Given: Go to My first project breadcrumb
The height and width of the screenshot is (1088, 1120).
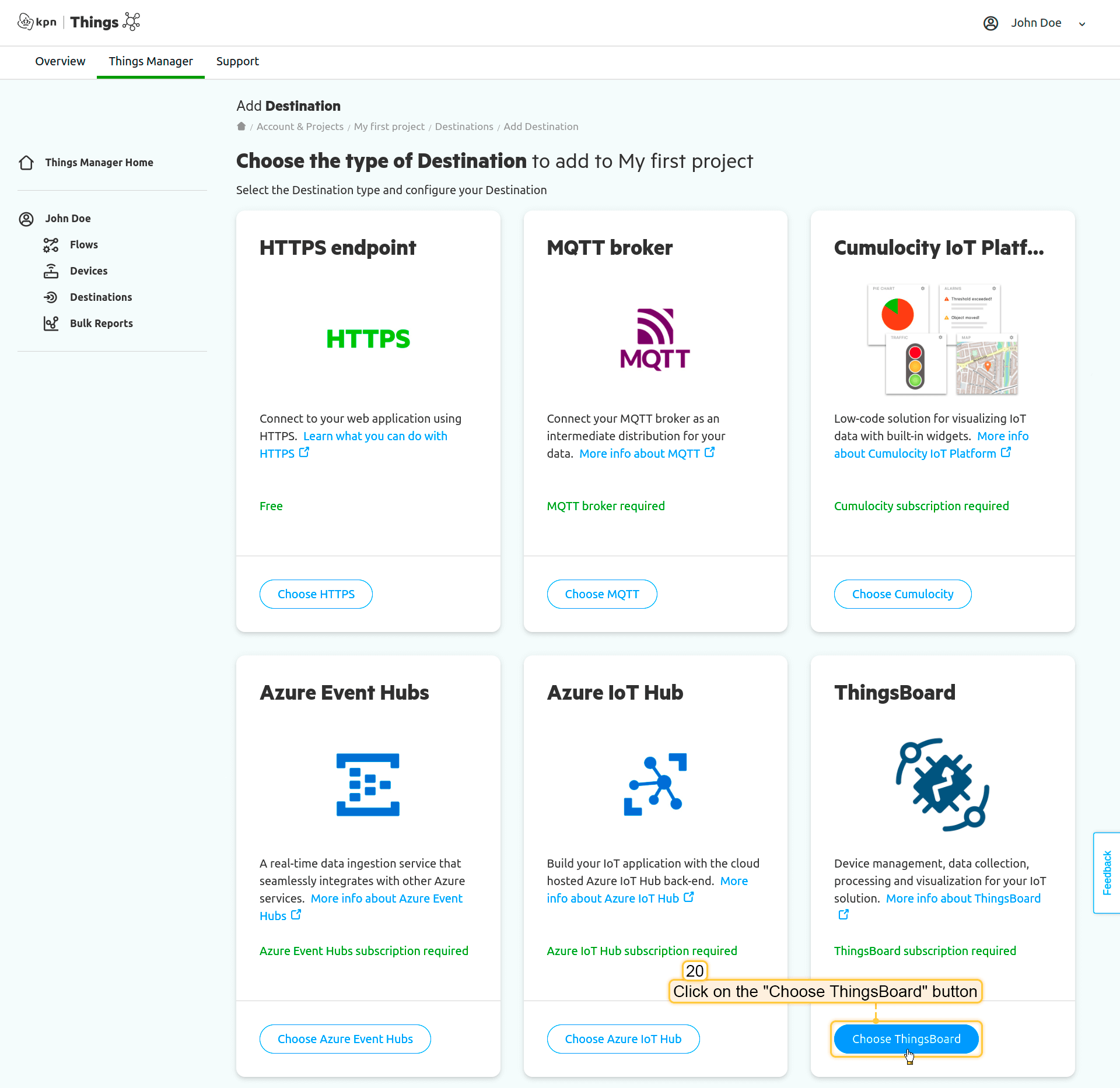Looking at the screenshot, I should pos(389,127).
